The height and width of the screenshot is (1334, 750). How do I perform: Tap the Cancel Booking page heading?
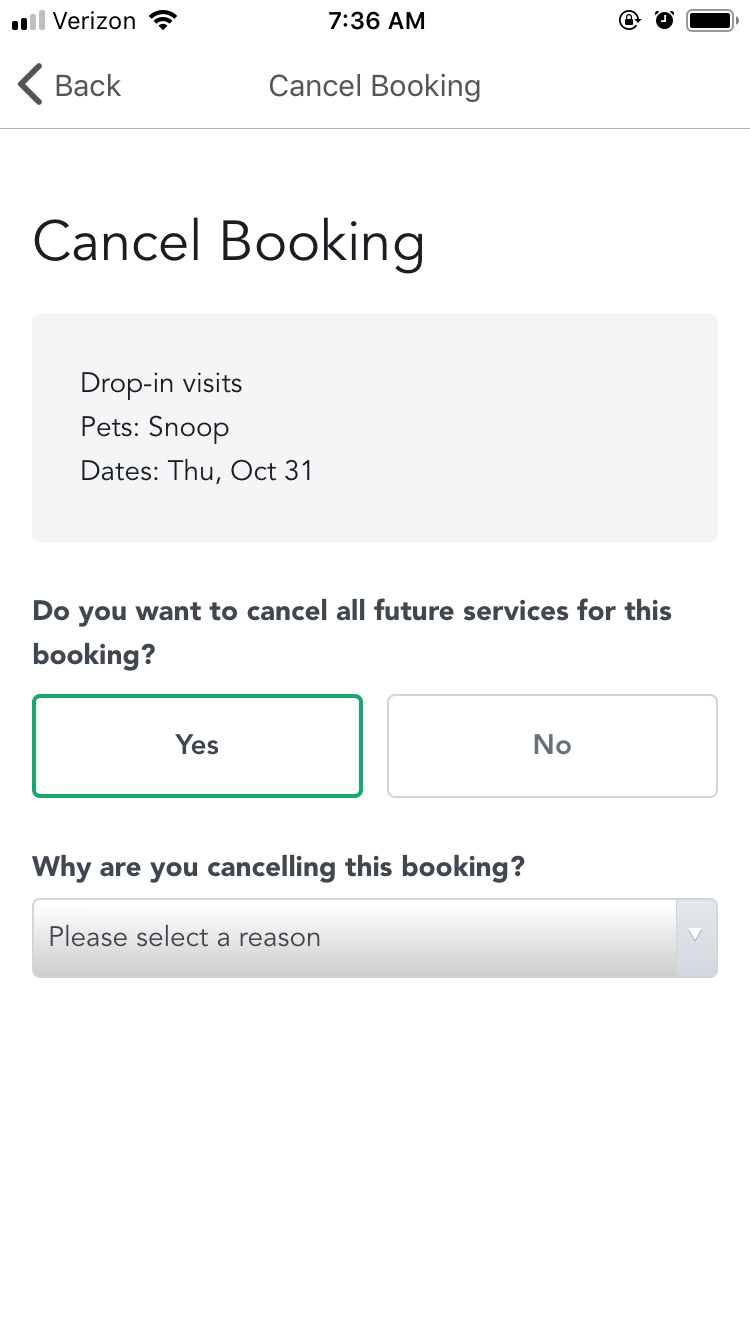tap(229, 241)
